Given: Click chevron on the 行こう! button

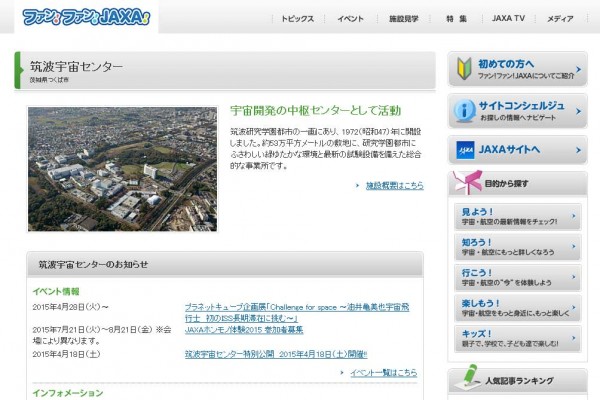Looking at the screenshot, I should click(574, 277).
